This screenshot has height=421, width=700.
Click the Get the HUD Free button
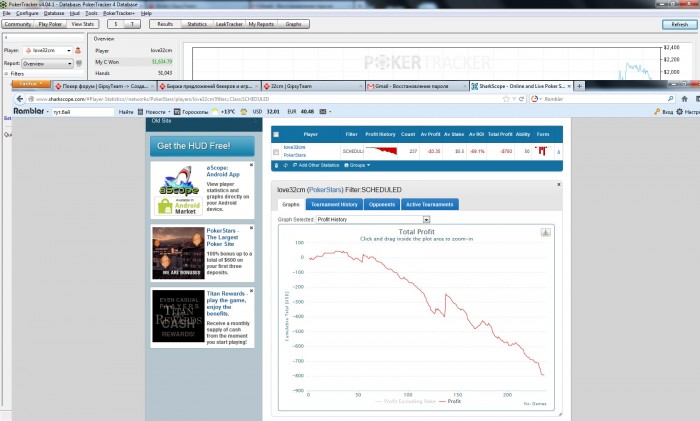point(202,146)
